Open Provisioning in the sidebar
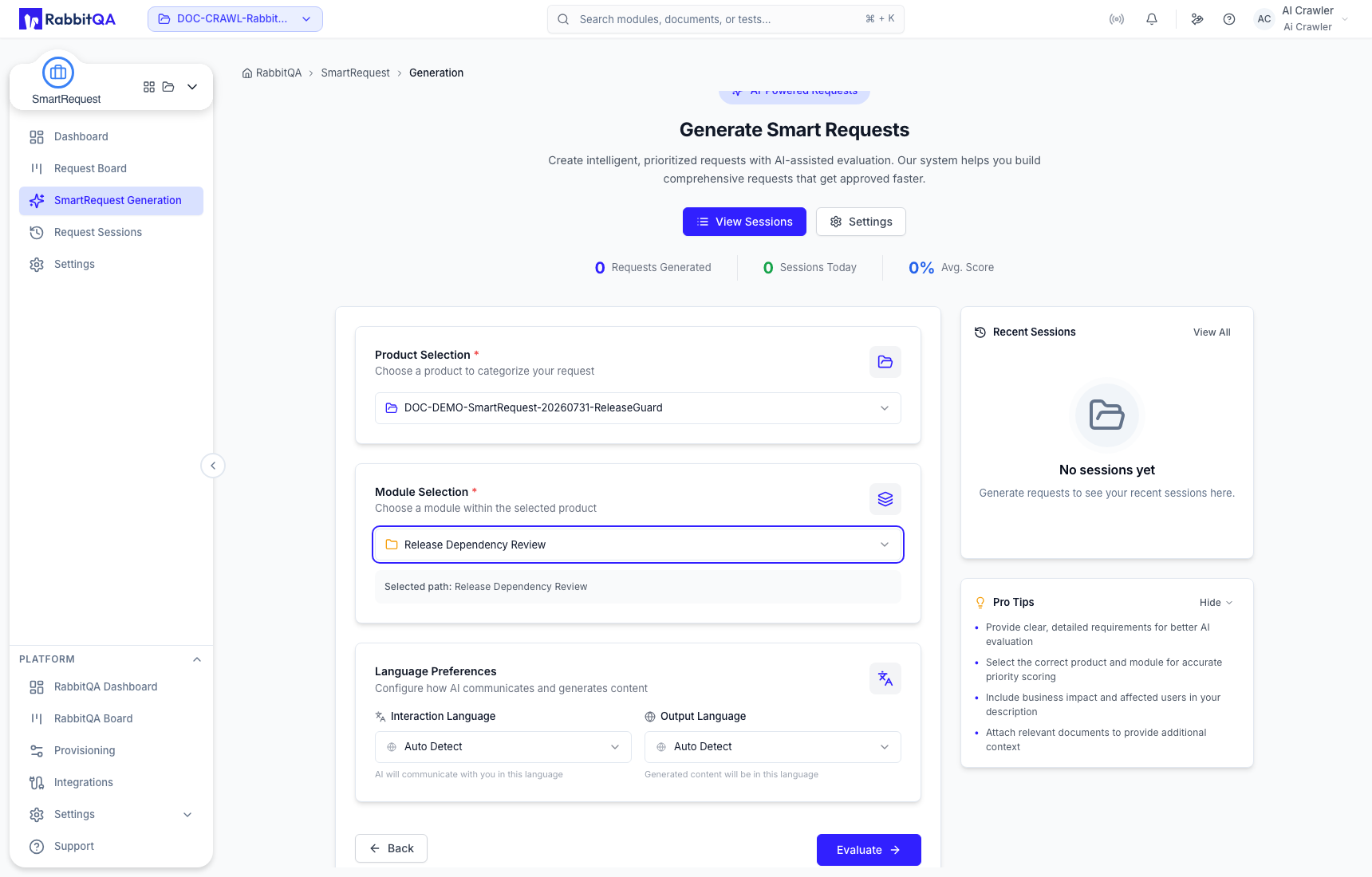This screenshot has height=877, width=1372. 111,751
